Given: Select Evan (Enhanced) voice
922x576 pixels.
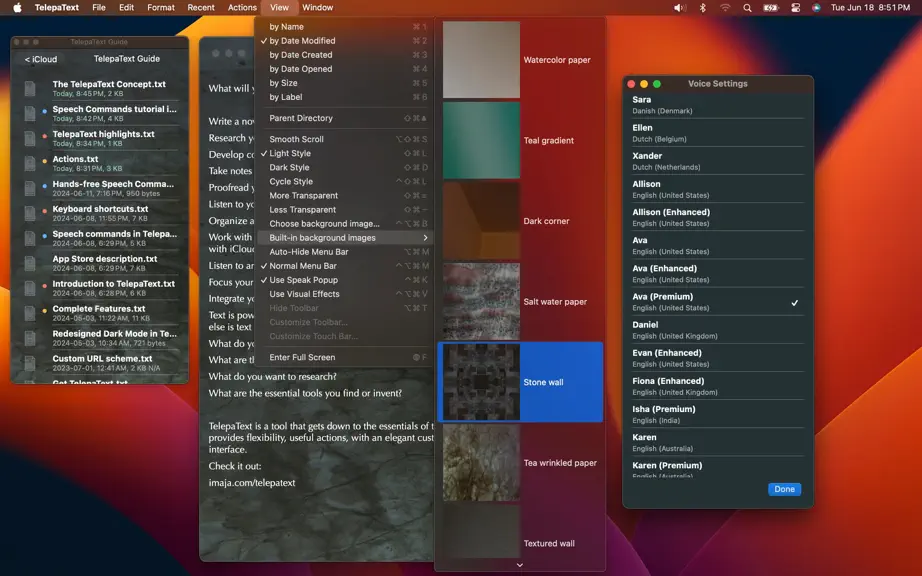Looking at the screenshot, I should [x=717, y=358].
